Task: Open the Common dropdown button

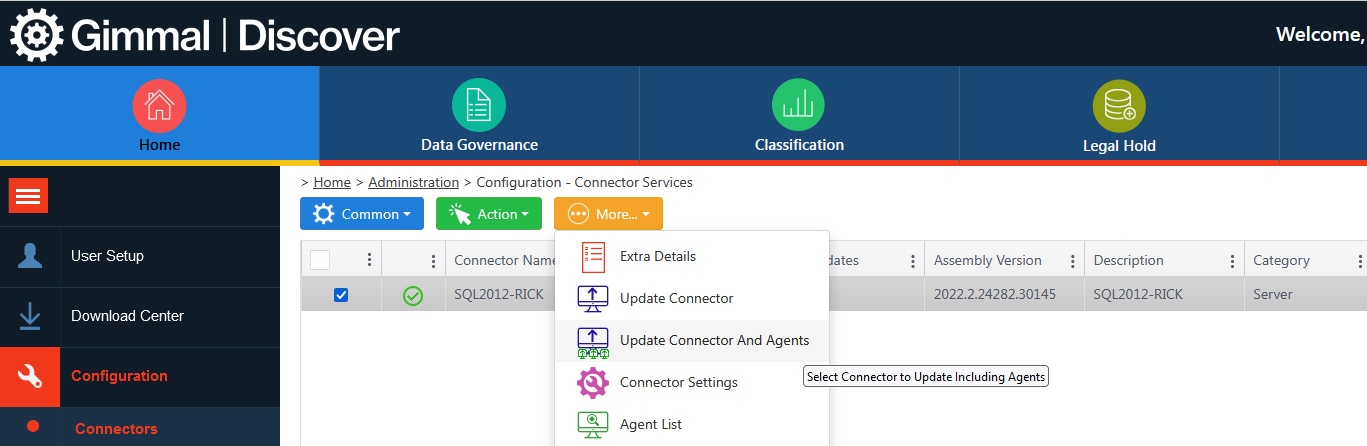Action: coord(362,214)
